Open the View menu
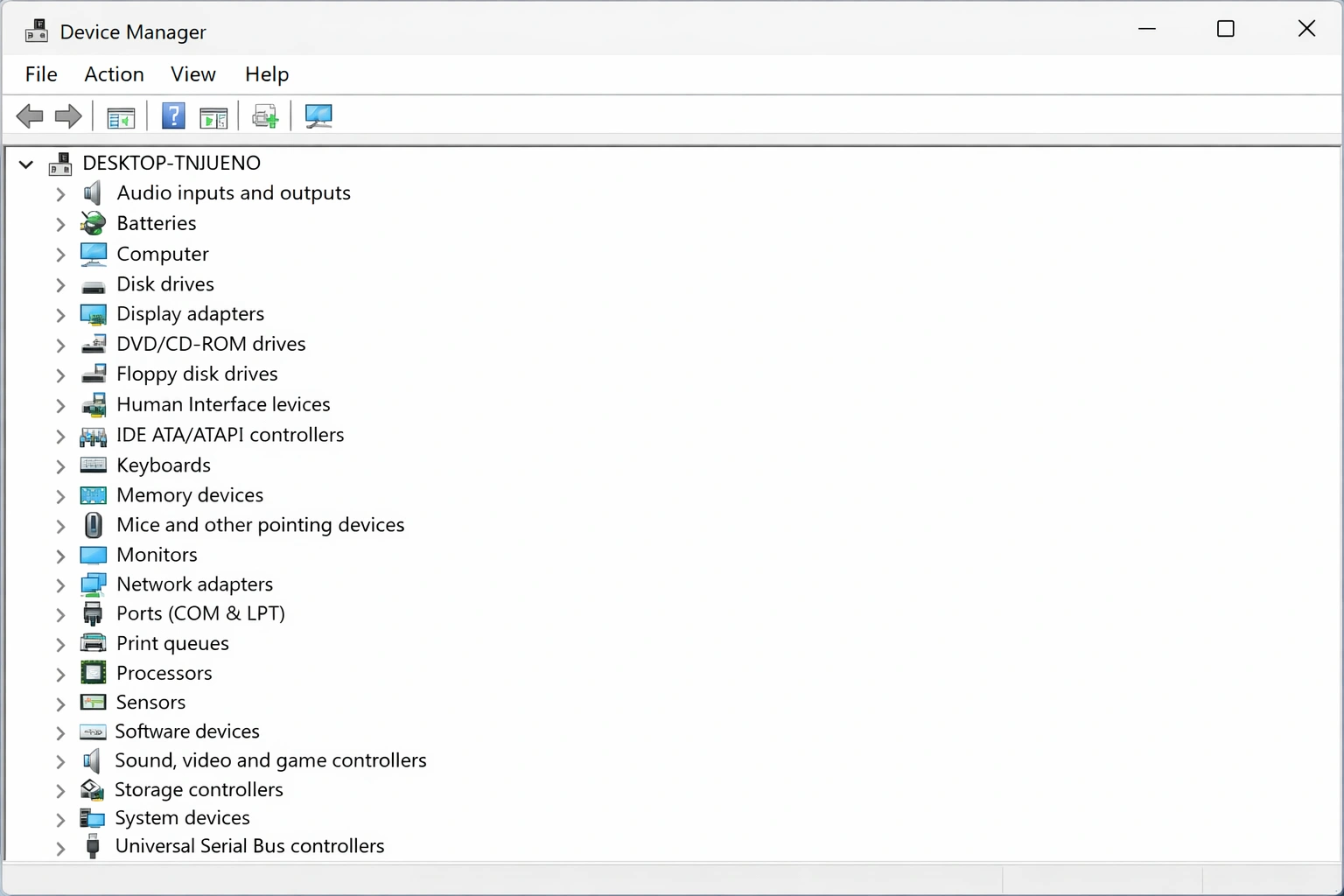The image size is (1344, 896). 192,74
